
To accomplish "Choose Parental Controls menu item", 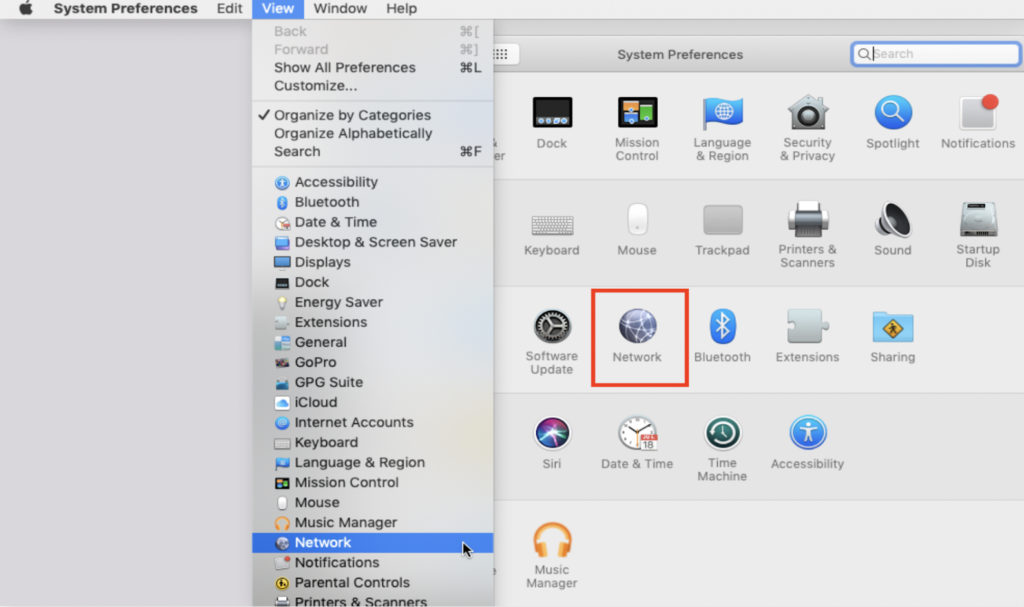I will [x=373, y=583].
